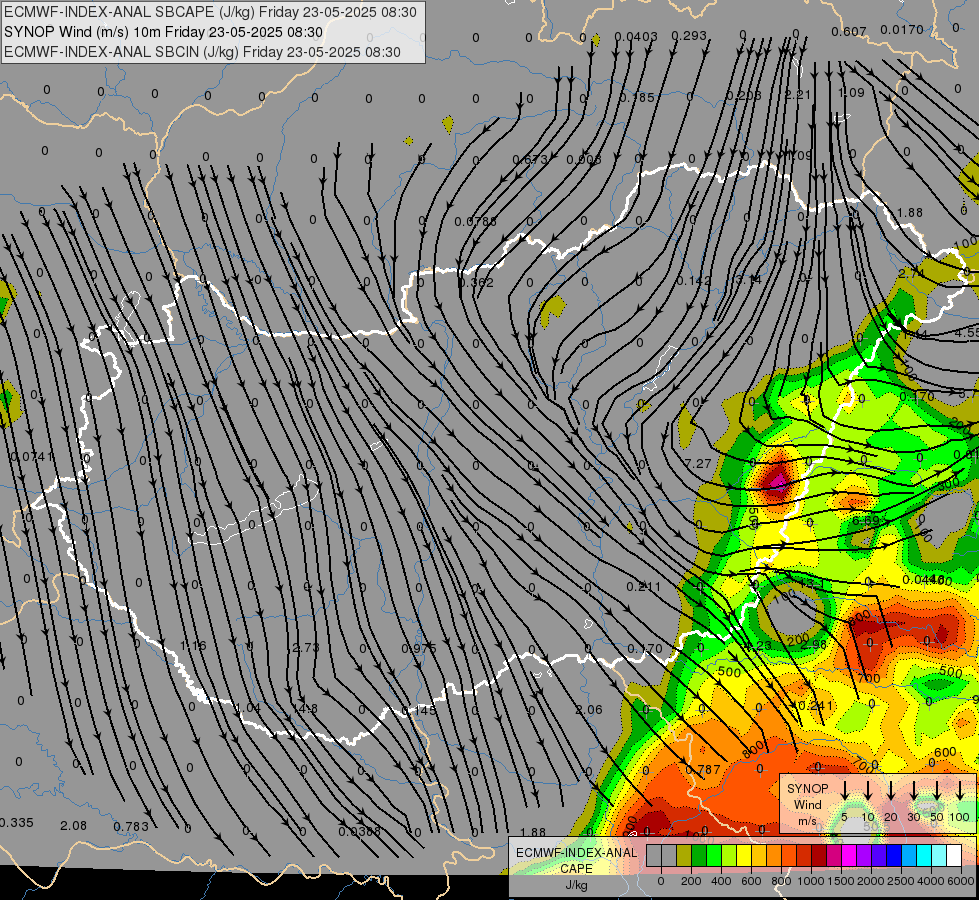979x900 pixels.
Task: Click the map value 0.673
Action: coord(530,159)
